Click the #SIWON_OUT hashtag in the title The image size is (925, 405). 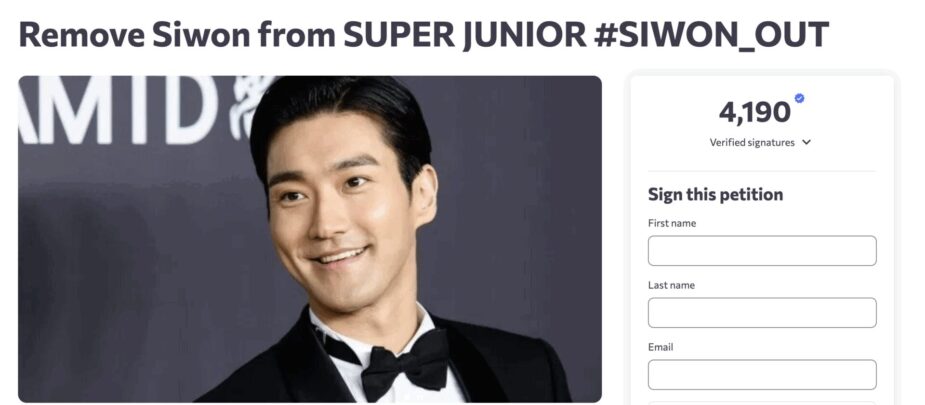(711, 35)
